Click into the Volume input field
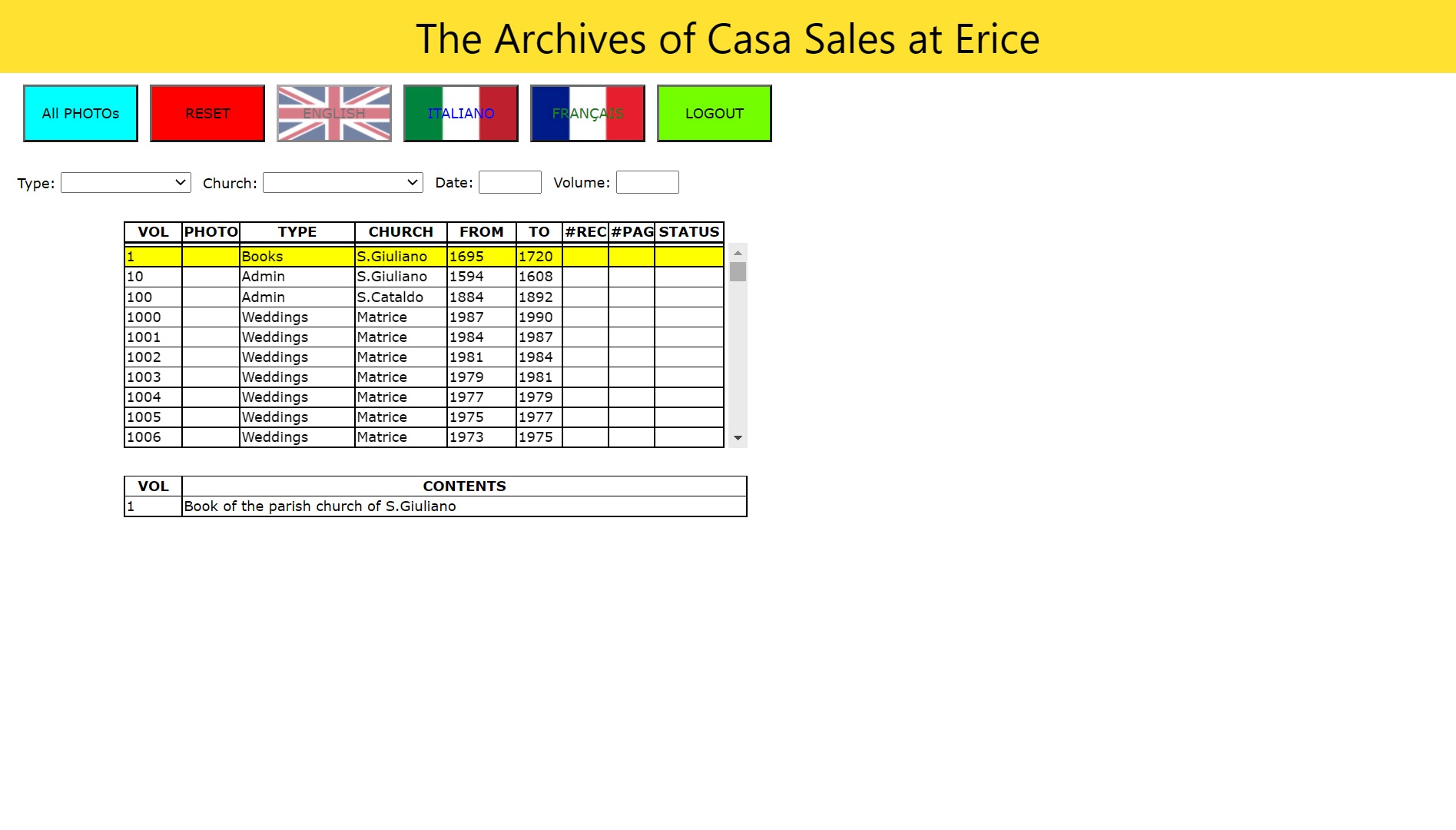 (x=647, y=182)
